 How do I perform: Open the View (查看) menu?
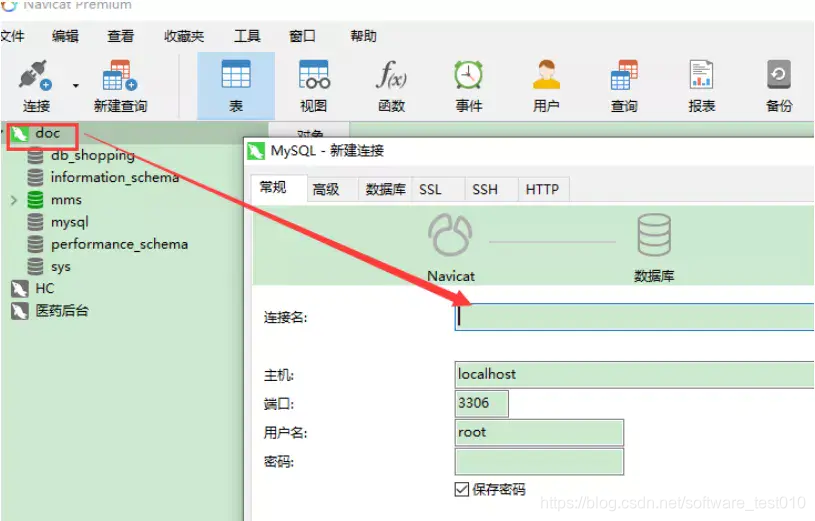pyautogui.click(x=120, y=36)
